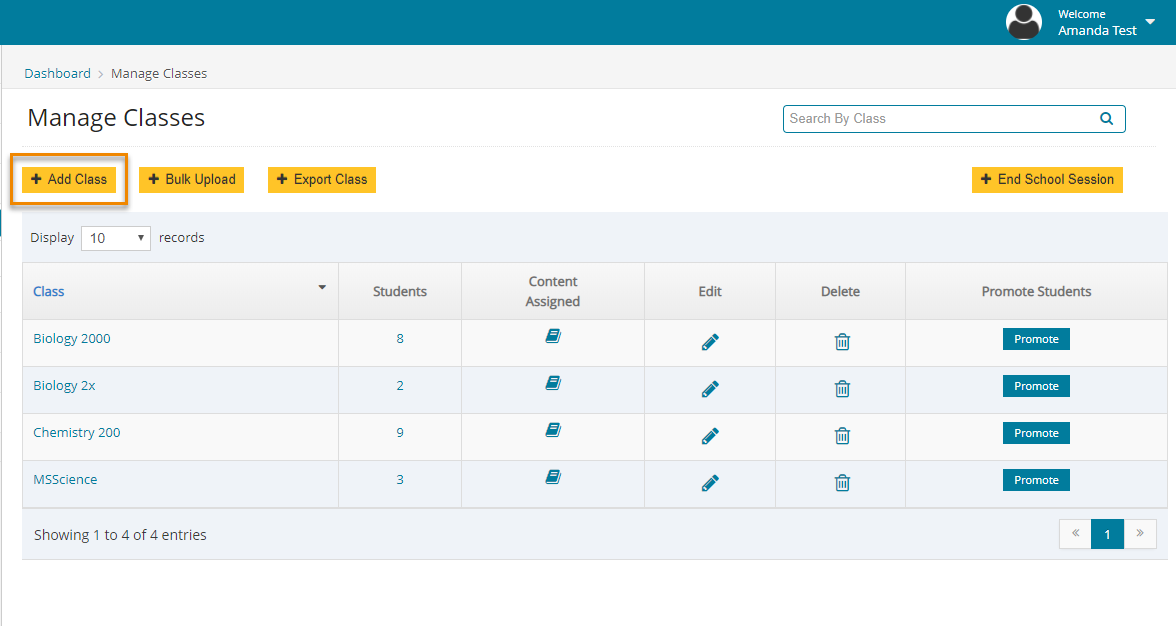This screenshot has width=1176, height=626.
Task: Click the Add Class button
Action: click(x=69, y=180)
